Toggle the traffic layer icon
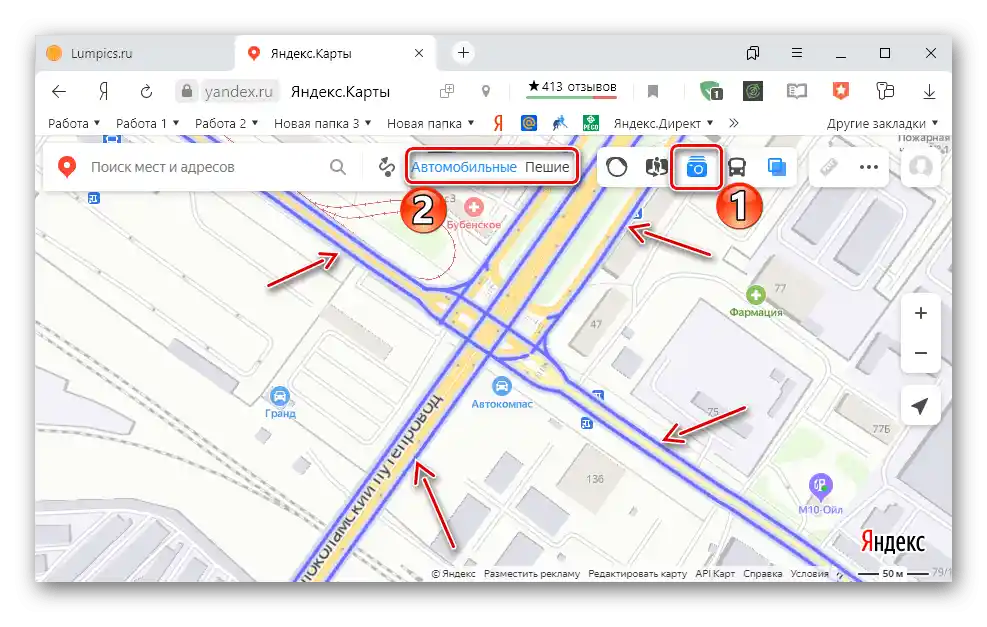The width and height of the screenshot is (987, 627). click(x=616, y=167)
